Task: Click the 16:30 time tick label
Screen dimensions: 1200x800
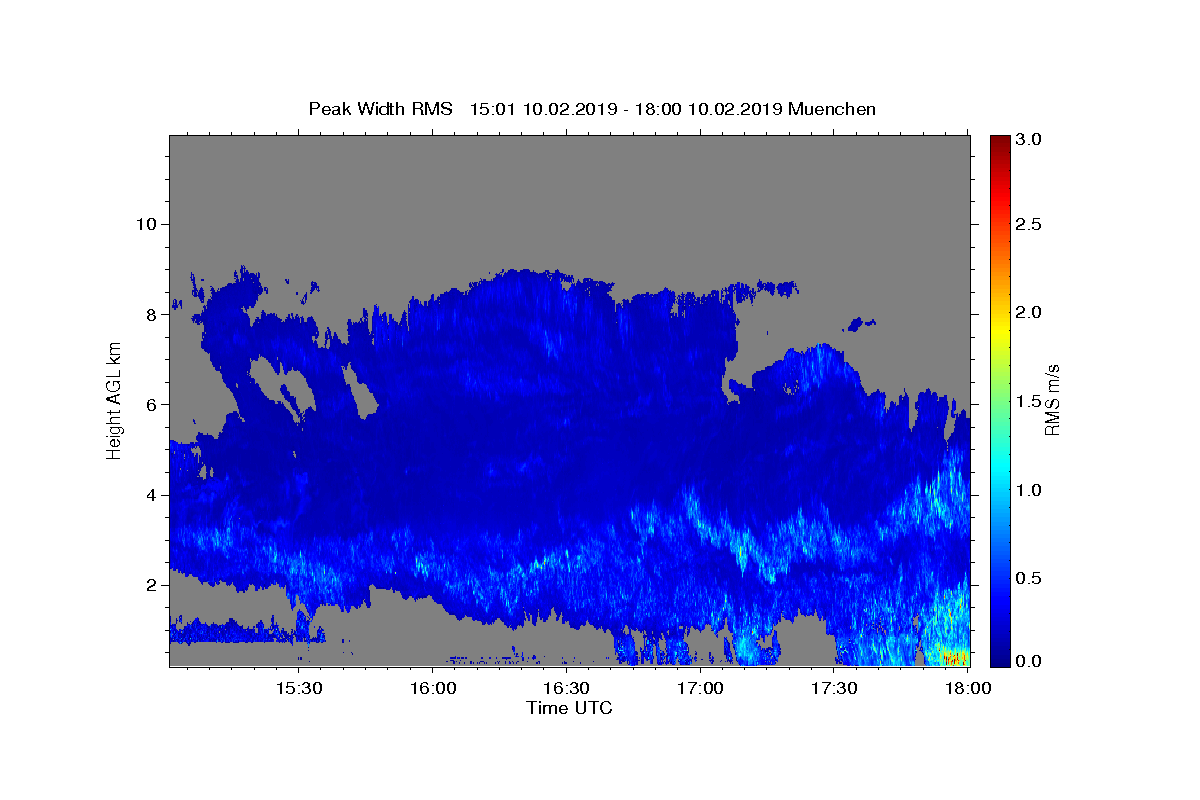Action: [566, 689]
